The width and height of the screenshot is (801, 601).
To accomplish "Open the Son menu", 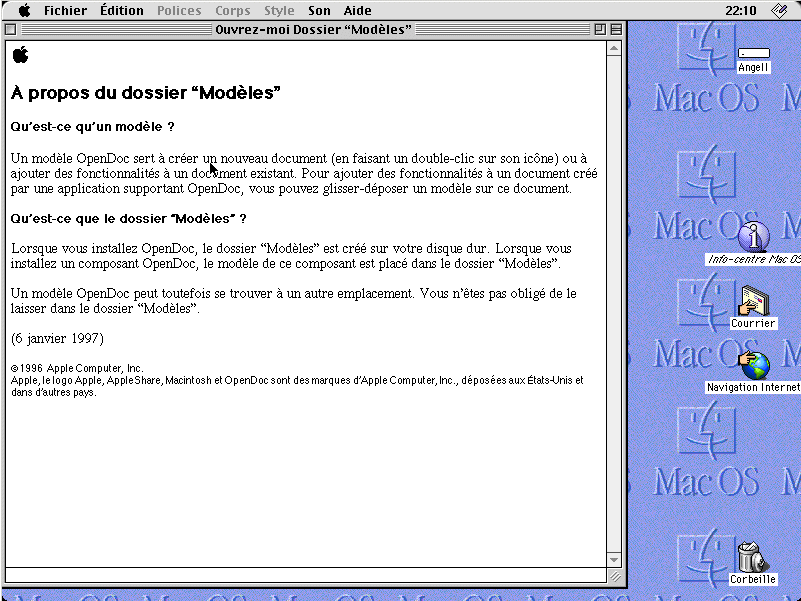I will pyautogui.click(x=319, y=10).
